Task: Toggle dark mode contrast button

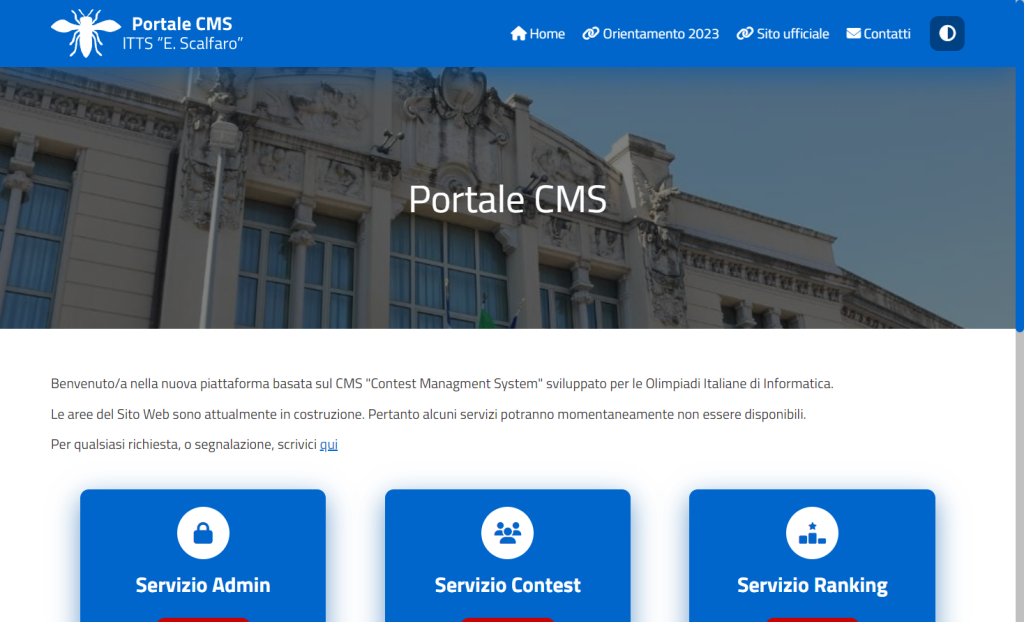Action: pos(947,33)
